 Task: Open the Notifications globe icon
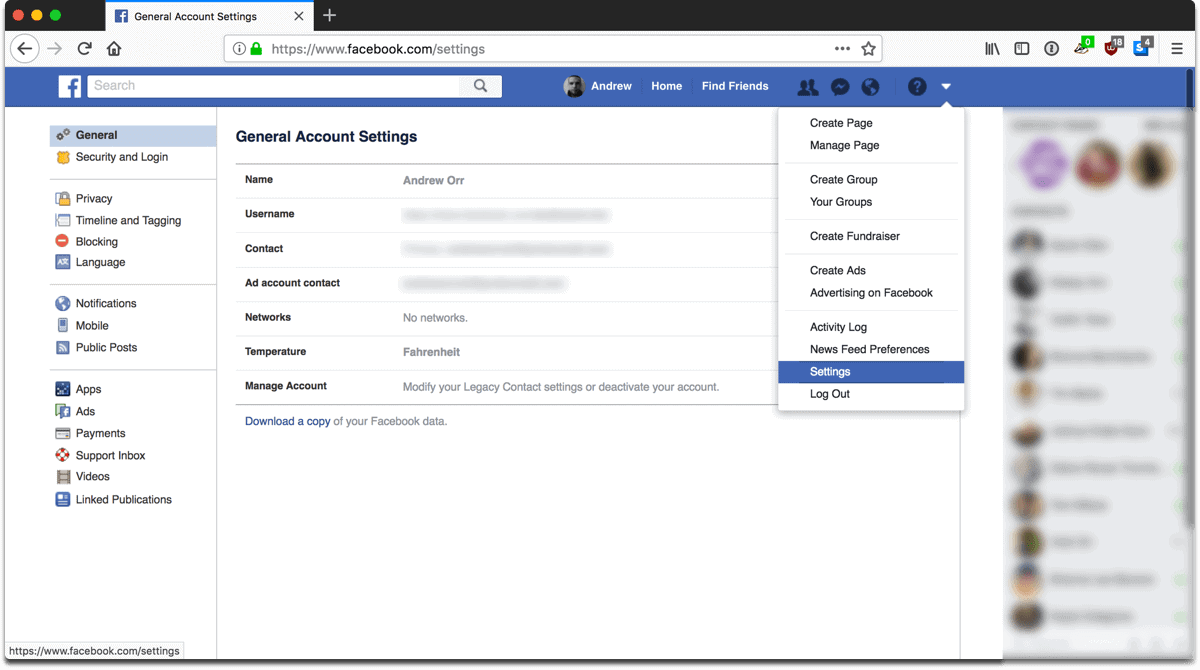click(x=871, y=87)
